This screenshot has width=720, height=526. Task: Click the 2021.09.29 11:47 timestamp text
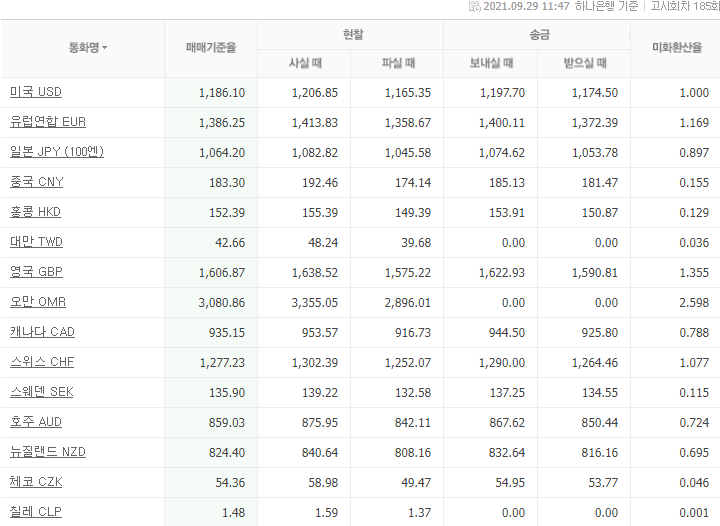(x=526, y=6)
